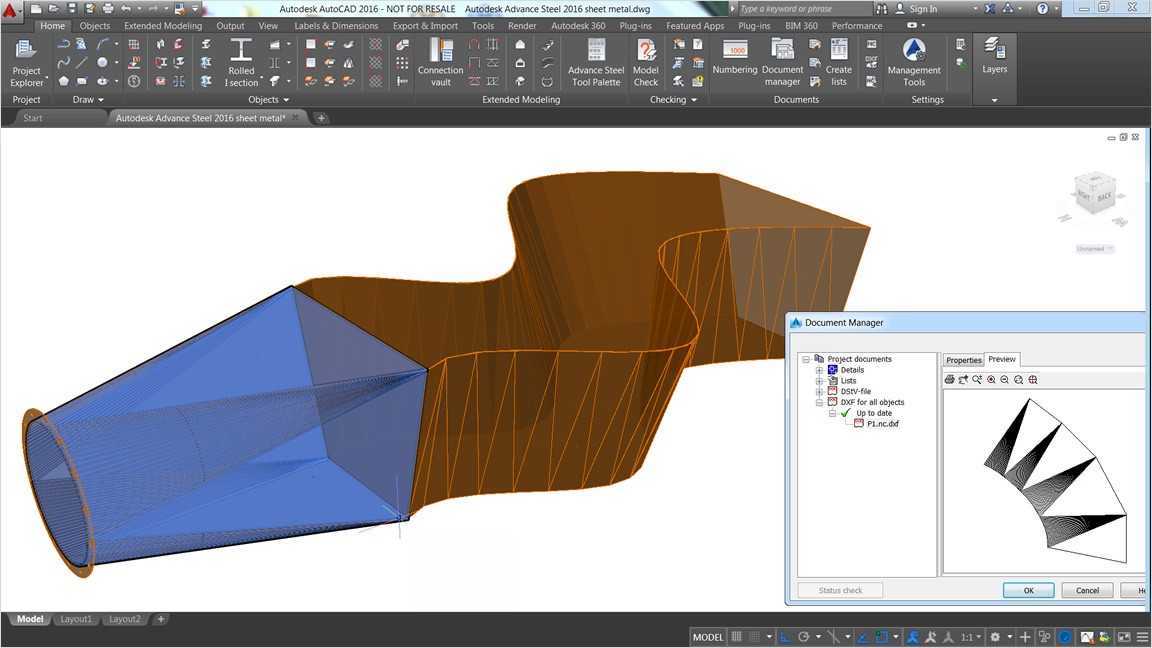The image size is (1152, 648).
Task: Expand the DStV-file node
Action: 819,392
